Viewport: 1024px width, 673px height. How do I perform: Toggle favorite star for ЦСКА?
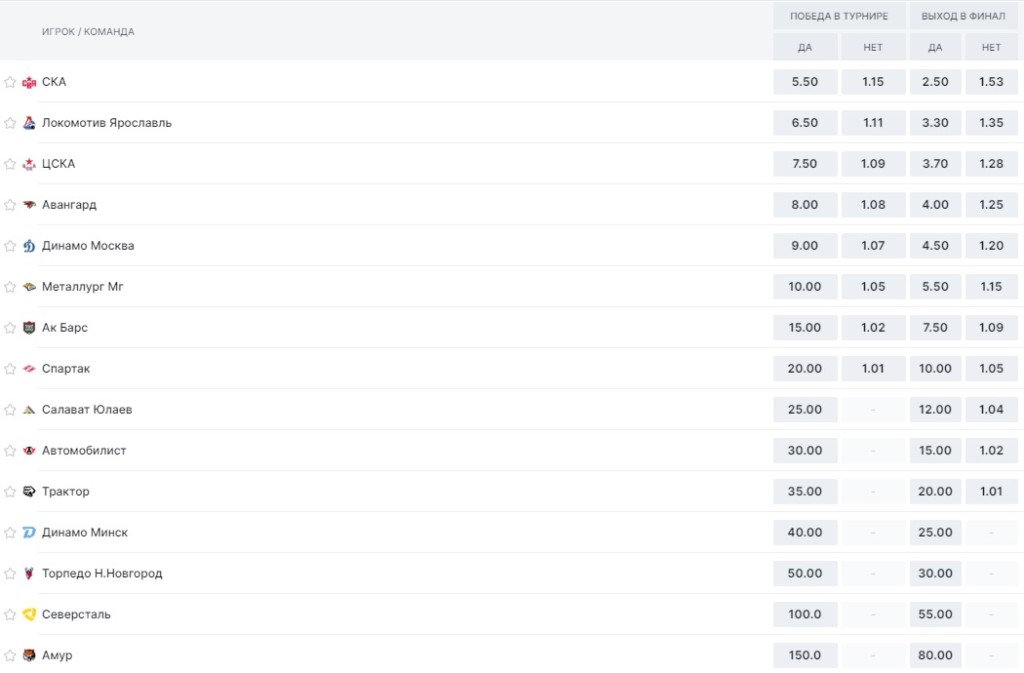(x=10, y=164)
